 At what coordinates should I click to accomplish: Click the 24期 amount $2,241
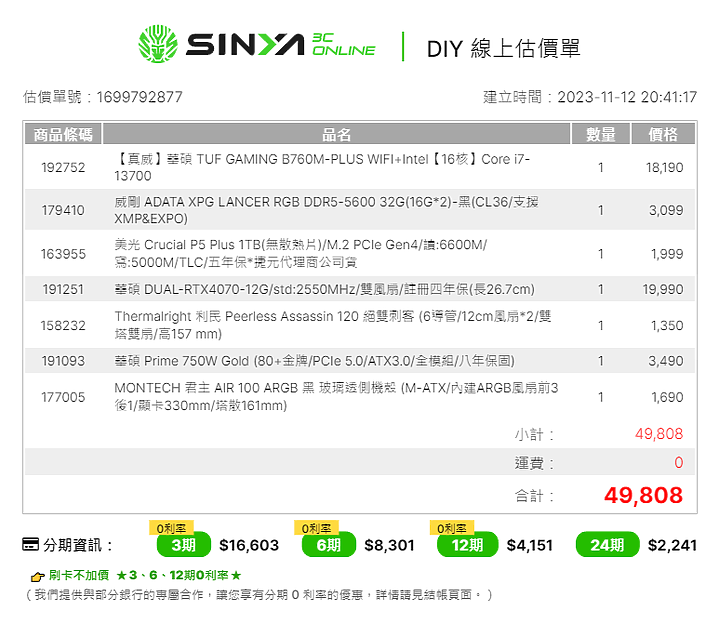(x=672, y=545)
